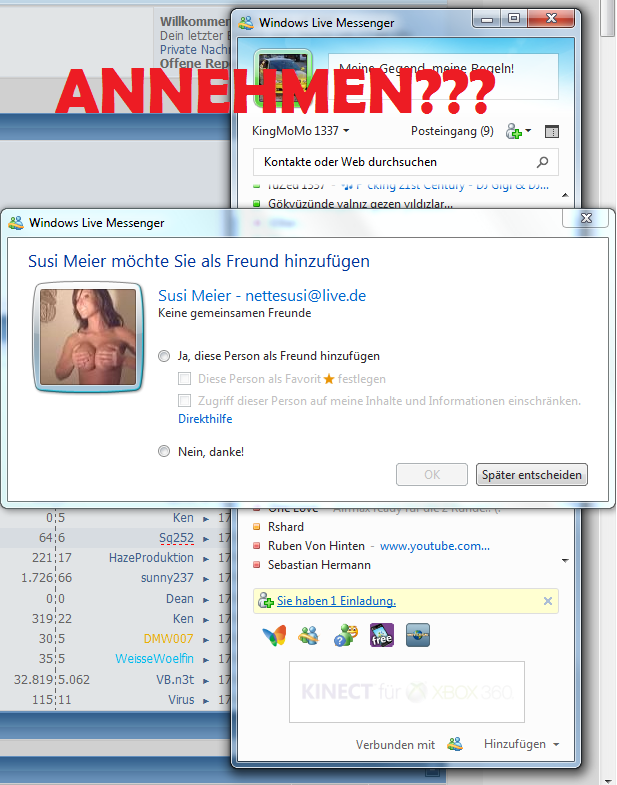This screenshot has height=785, width=617.
Task: Open forum user Sg252
Action: [176, 538]
